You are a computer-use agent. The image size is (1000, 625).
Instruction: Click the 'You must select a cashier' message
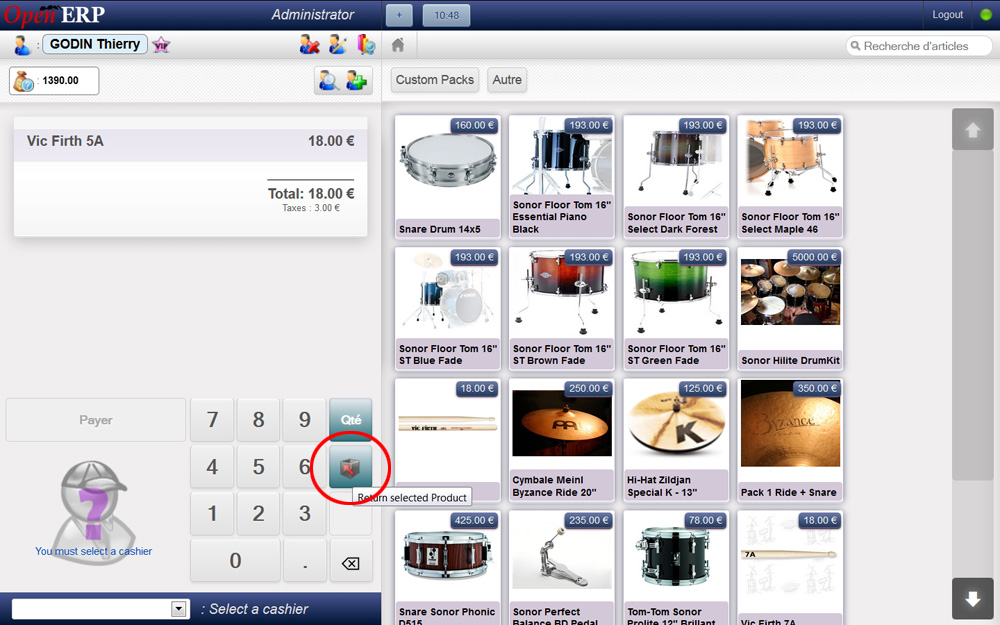point(94,551)
